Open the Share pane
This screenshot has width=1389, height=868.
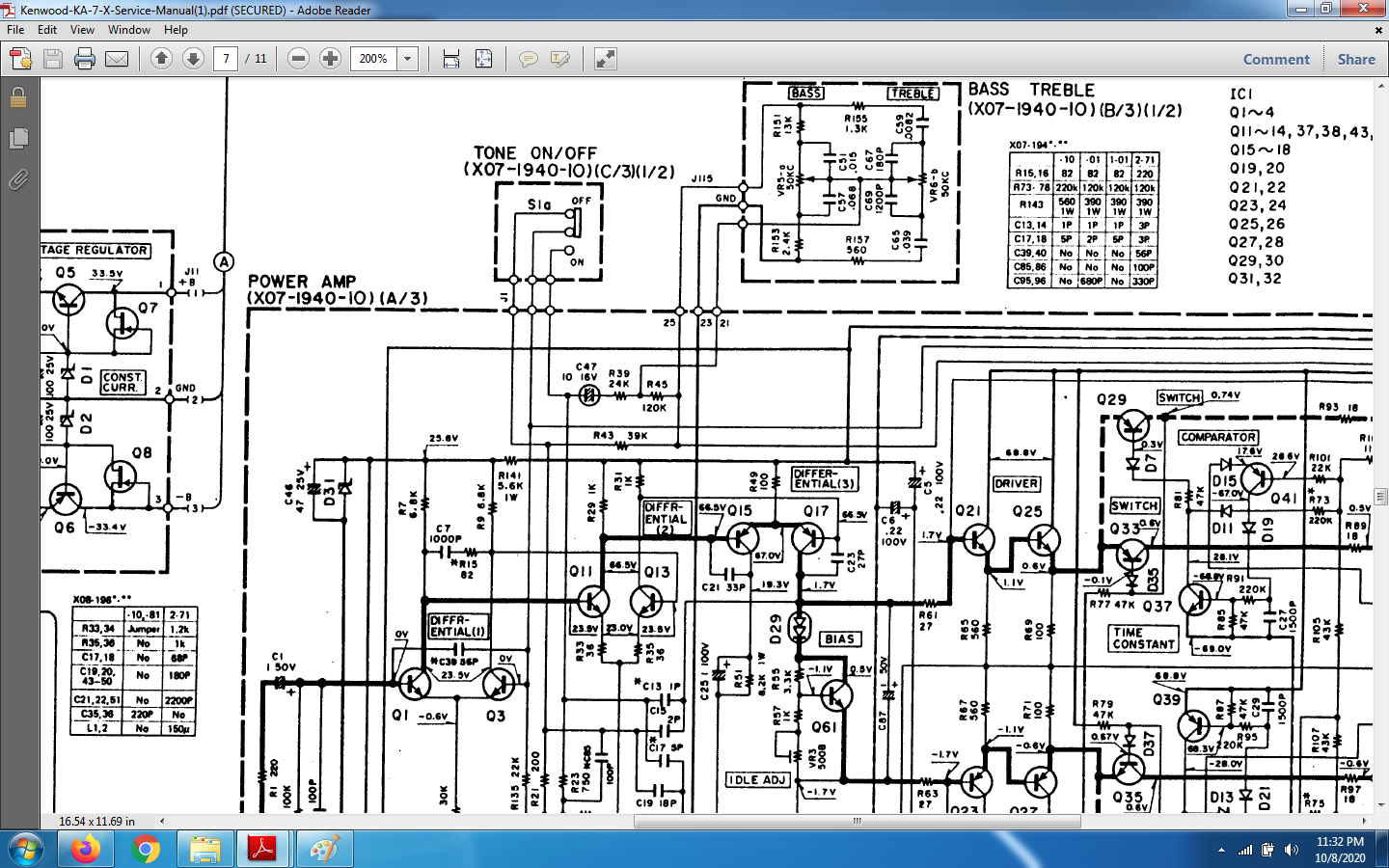pos(1356,59)
